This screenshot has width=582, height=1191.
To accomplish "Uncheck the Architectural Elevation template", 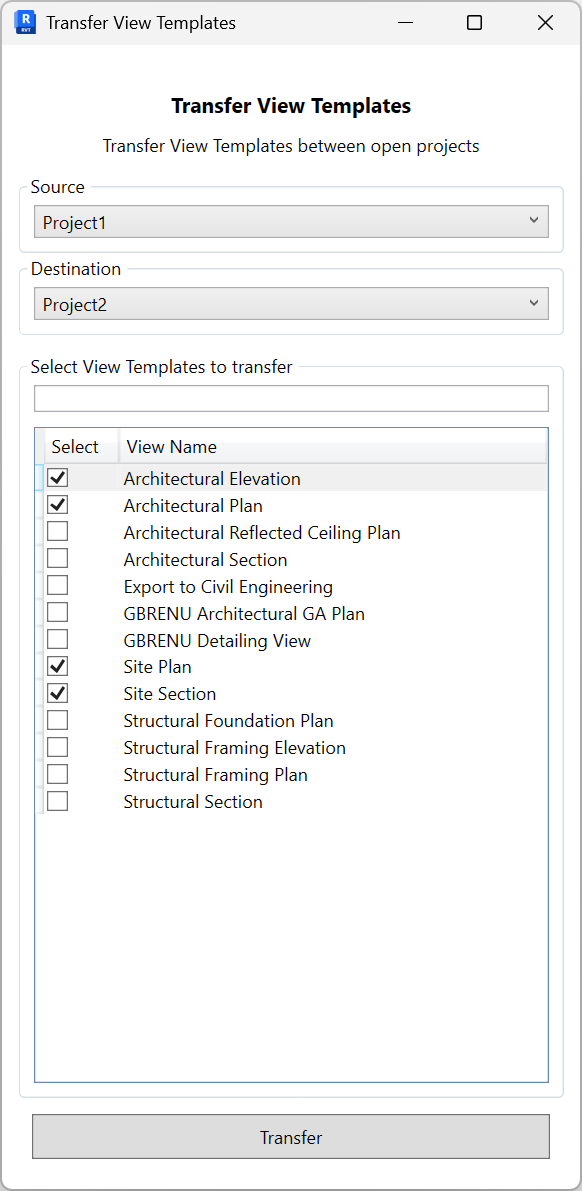I will tap(57, 477).
